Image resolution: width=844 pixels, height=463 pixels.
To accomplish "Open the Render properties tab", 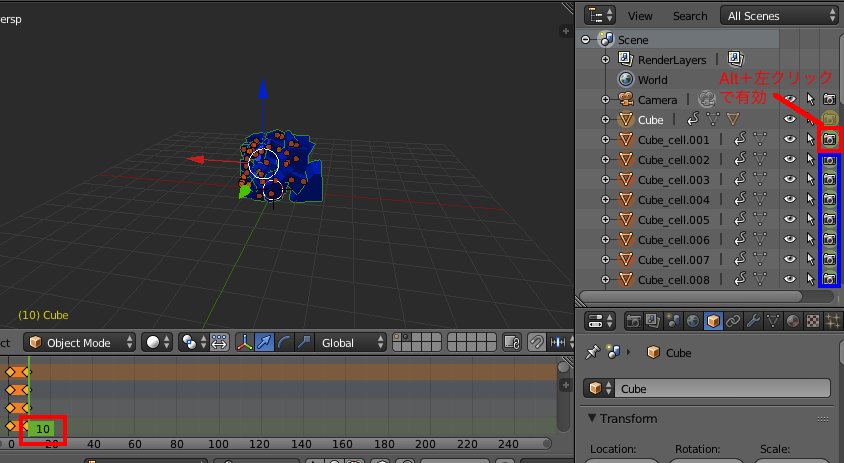I will [x=634, y=321].
